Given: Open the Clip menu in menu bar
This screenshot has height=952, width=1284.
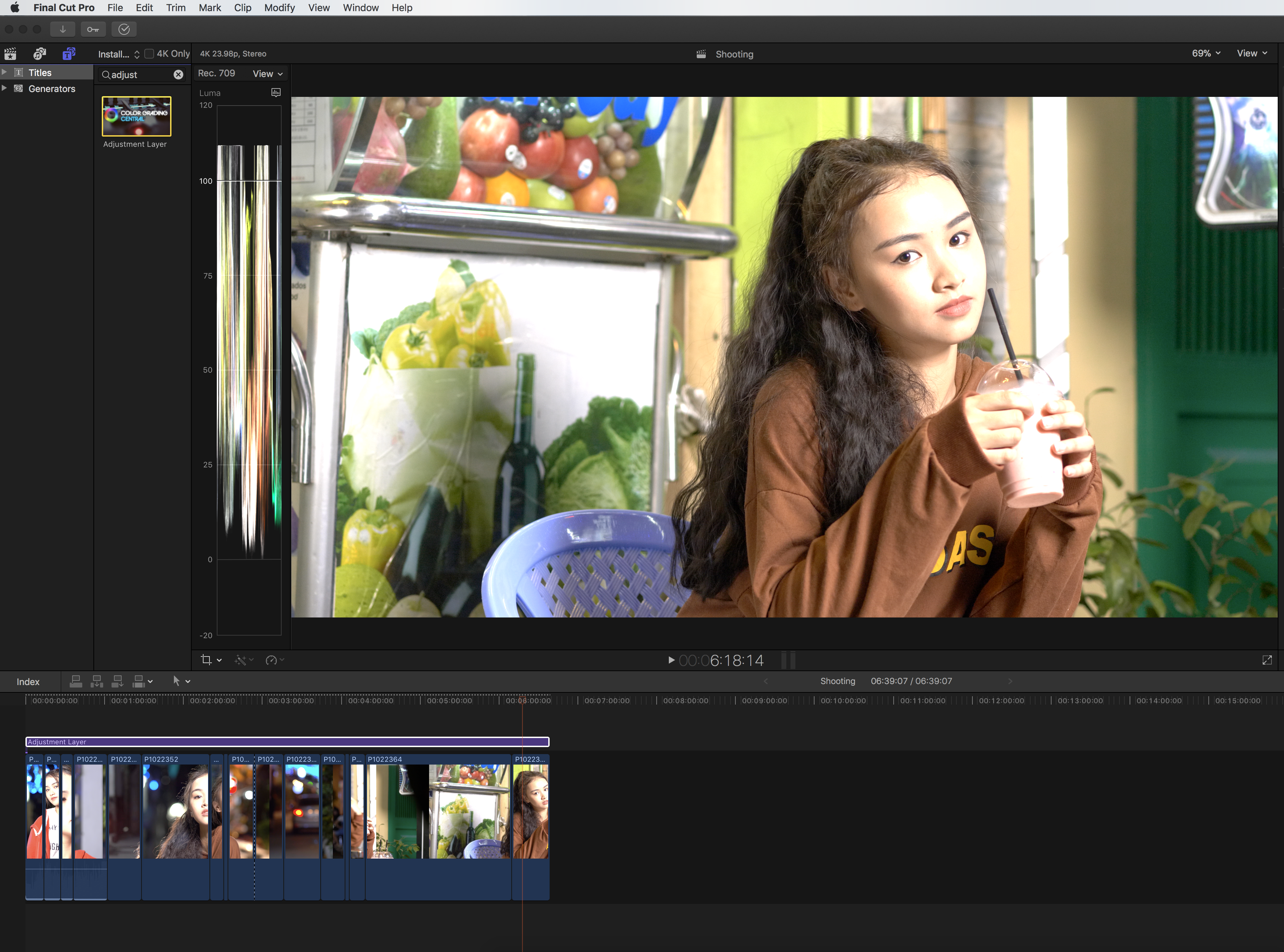Looking at the screenshot, I should point(243,7).
